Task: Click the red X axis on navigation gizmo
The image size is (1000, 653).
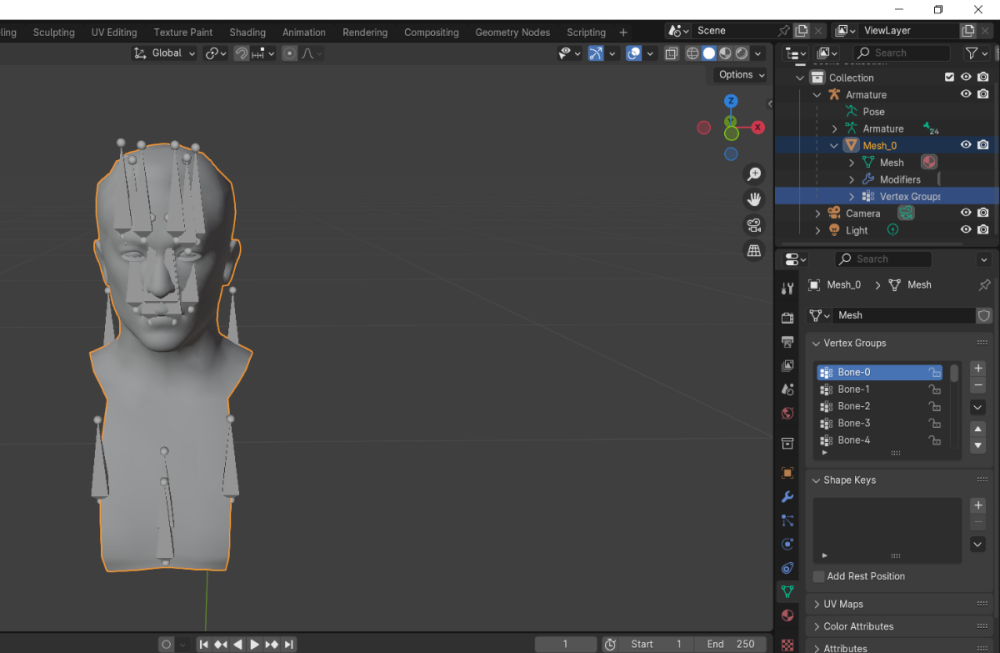Action: click(758, 127)
